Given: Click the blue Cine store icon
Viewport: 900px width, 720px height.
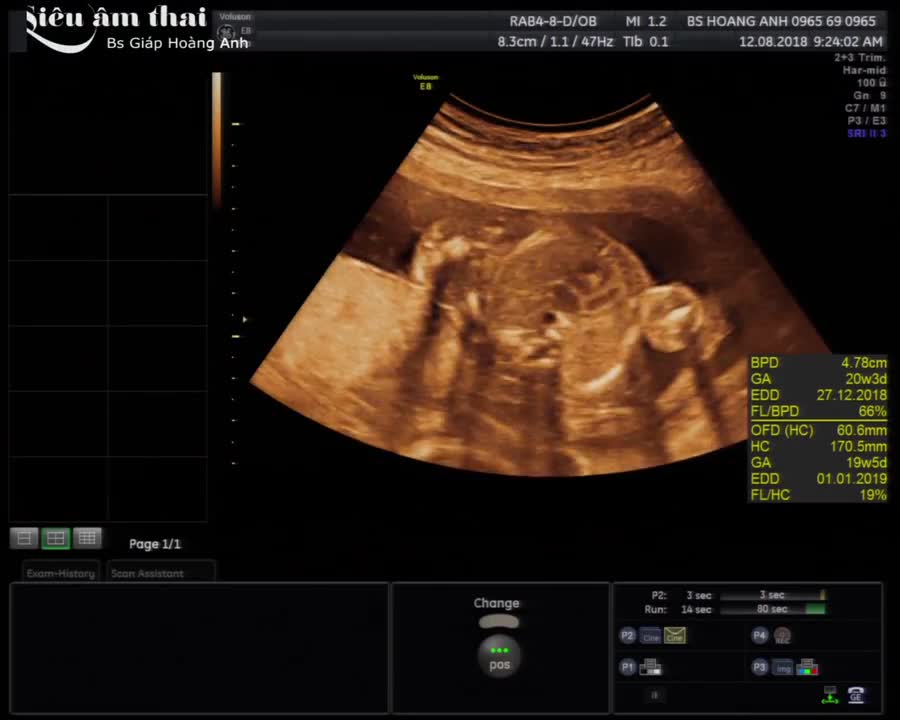Looking at the screenshot, I should coord(650,636).
